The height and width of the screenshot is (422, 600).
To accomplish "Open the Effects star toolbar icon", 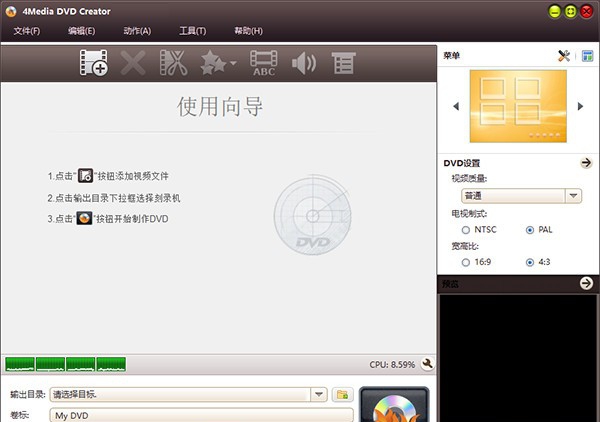I will [214, 63].
